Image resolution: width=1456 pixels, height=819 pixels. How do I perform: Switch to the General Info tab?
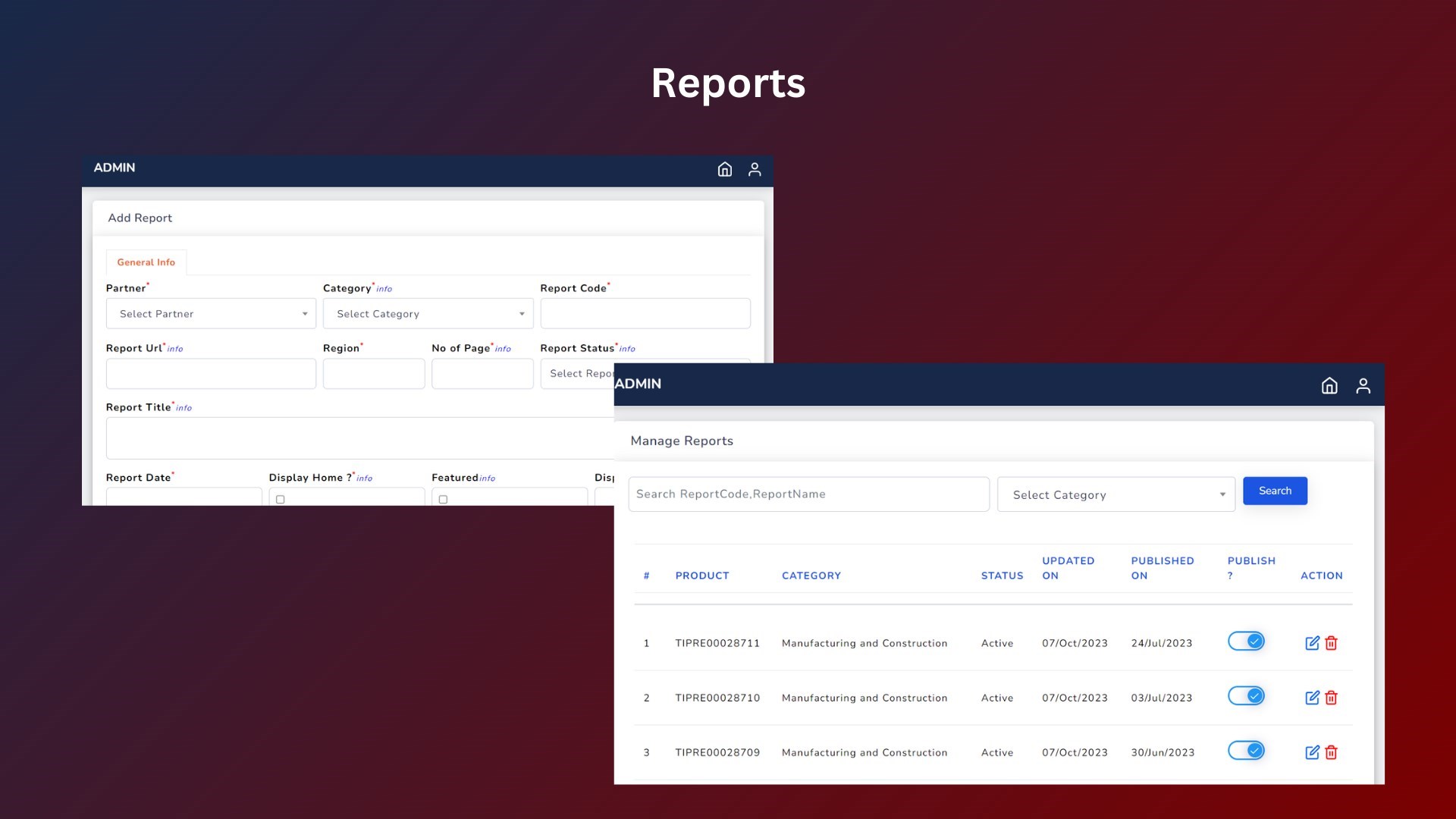[146, 262]
